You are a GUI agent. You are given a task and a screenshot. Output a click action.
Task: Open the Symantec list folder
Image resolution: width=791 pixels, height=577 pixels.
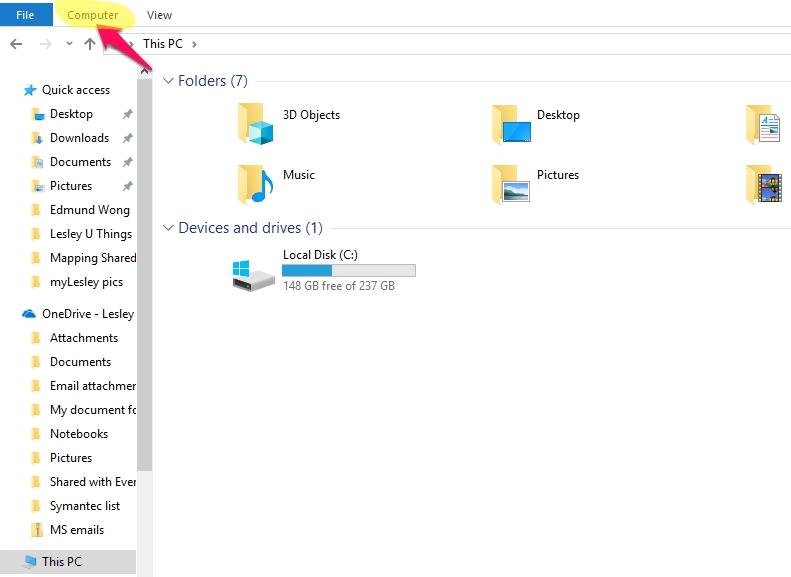[85, 506]
